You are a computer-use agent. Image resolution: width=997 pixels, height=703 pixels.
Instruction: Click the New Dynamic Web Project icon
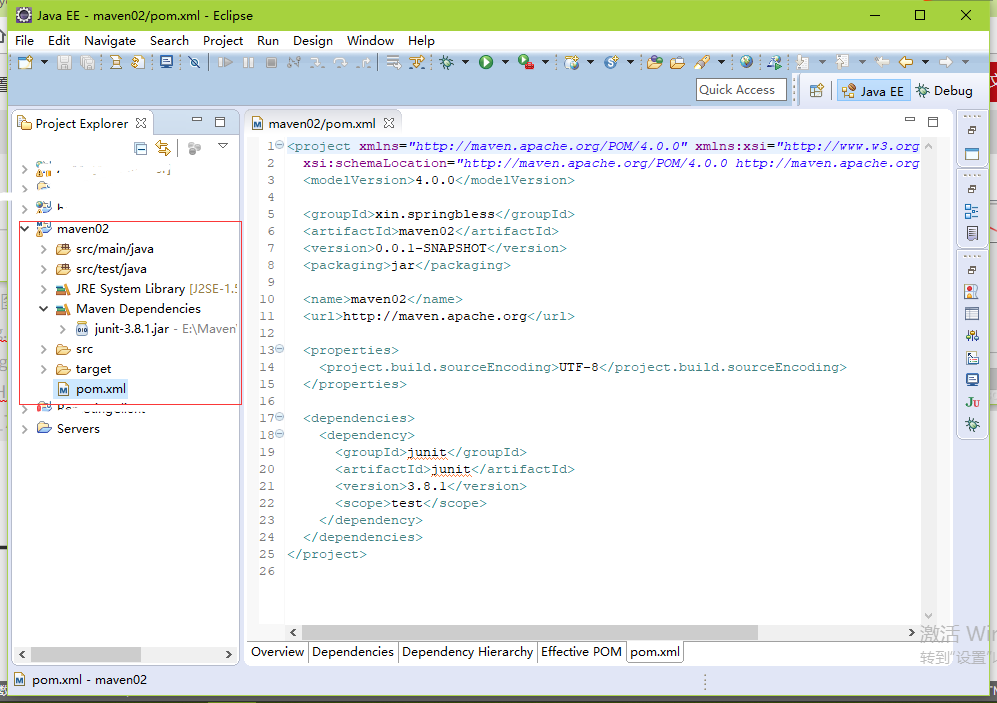pos(572,62)
